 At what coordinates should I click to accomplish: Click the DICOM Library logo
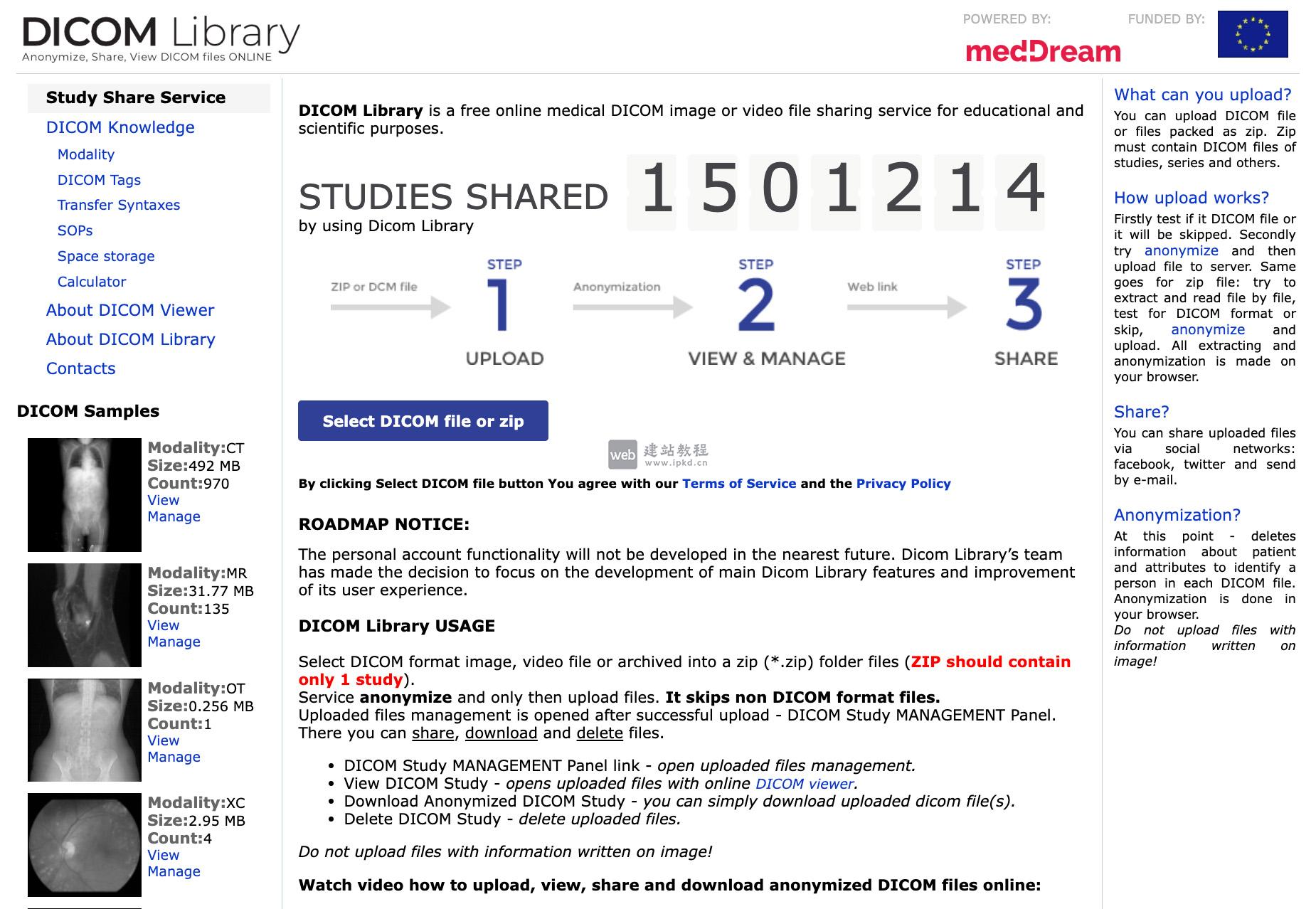pos(161,38)
